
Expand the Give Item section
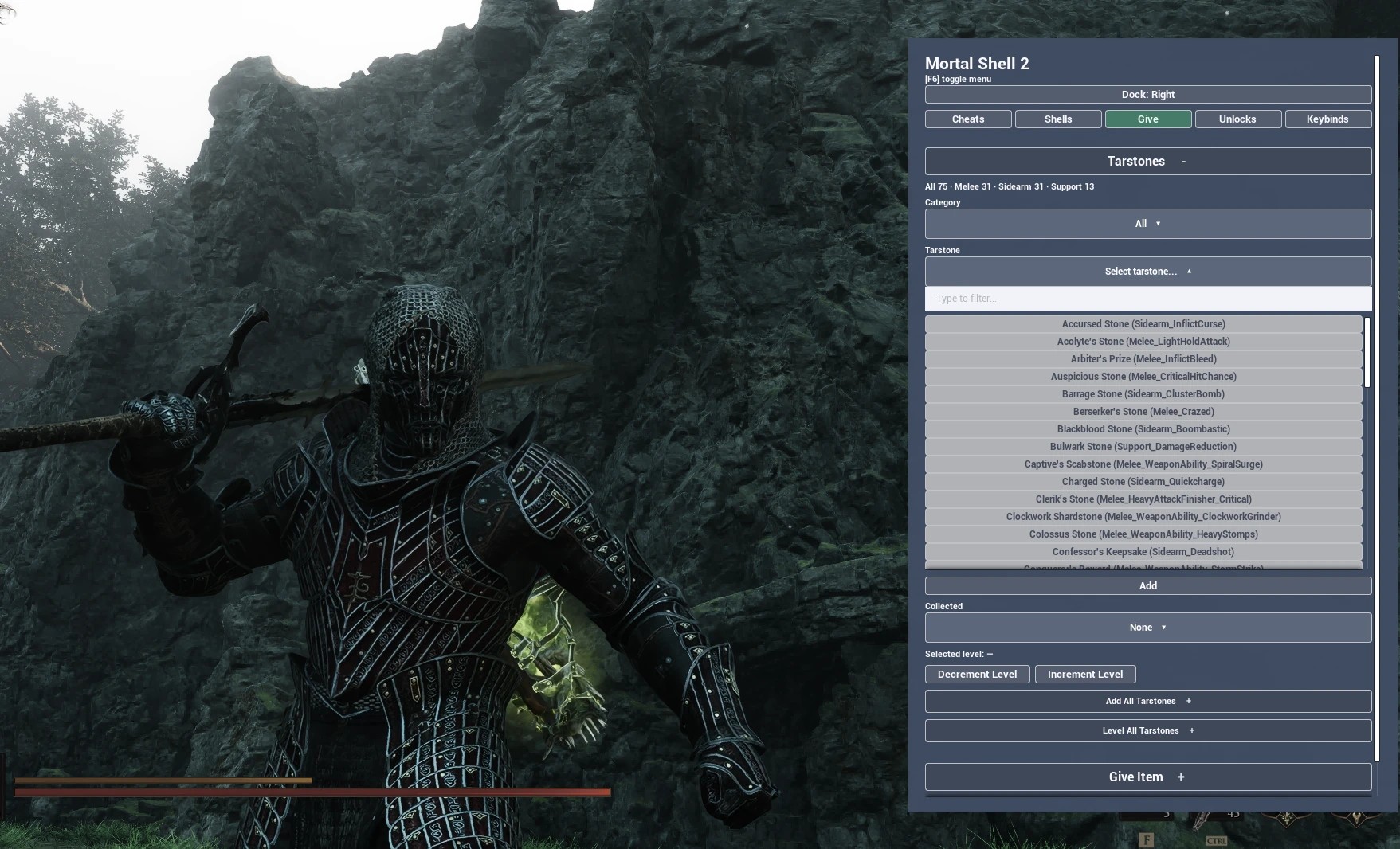coord(1148,777)
